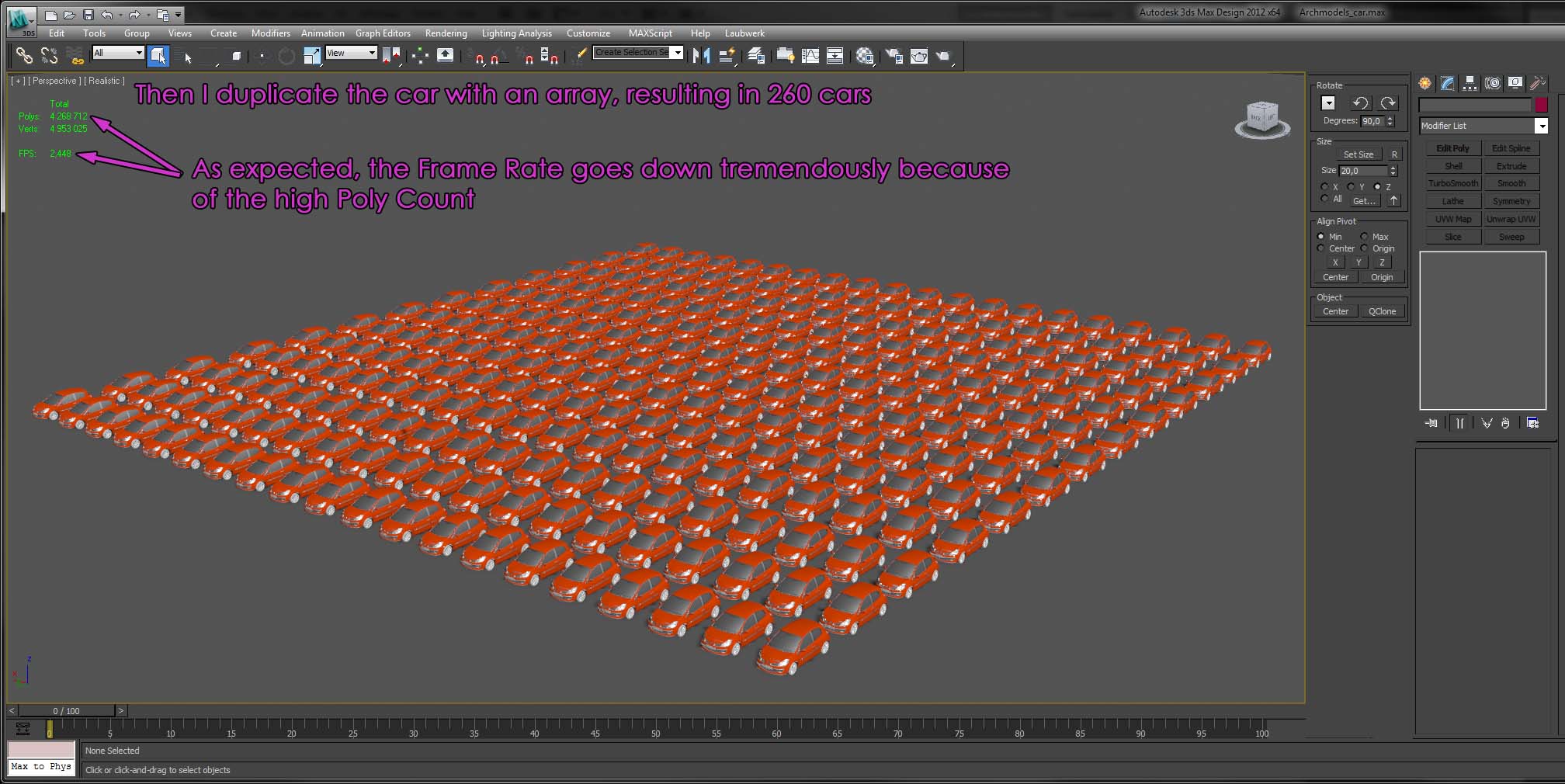Click the crimson object color swatch
Screen dimensions: 1565x784
point(1542,105)
